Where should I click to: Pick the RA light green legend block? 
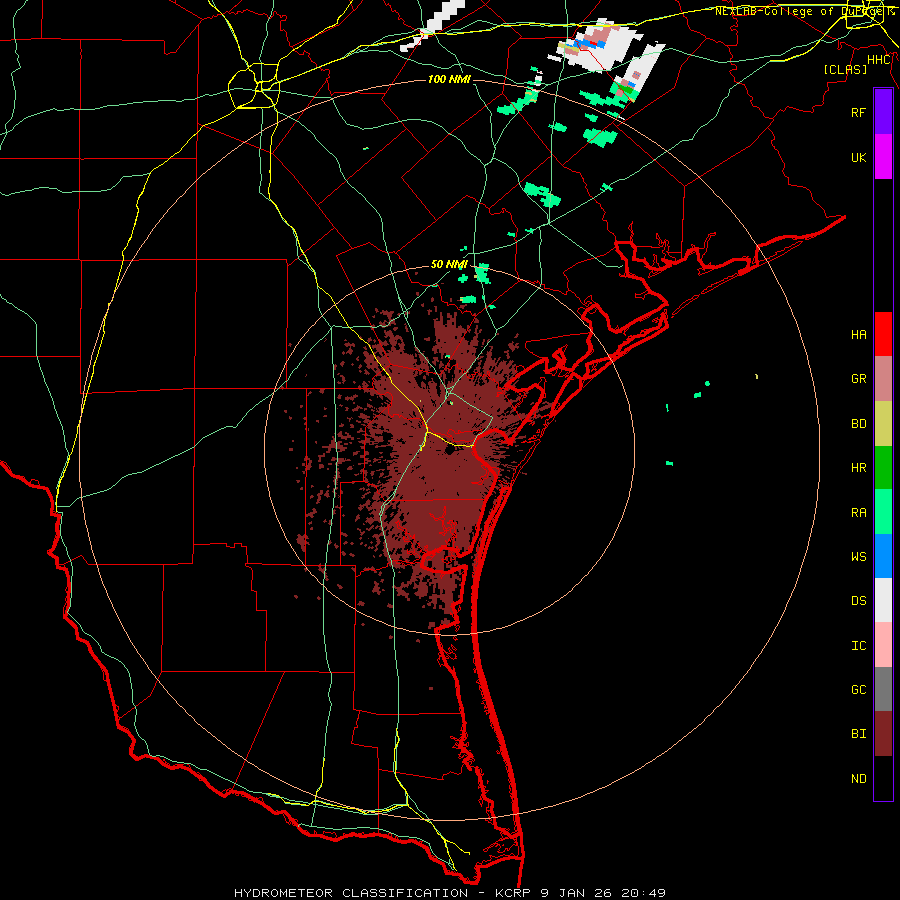(x=883, y=512)
